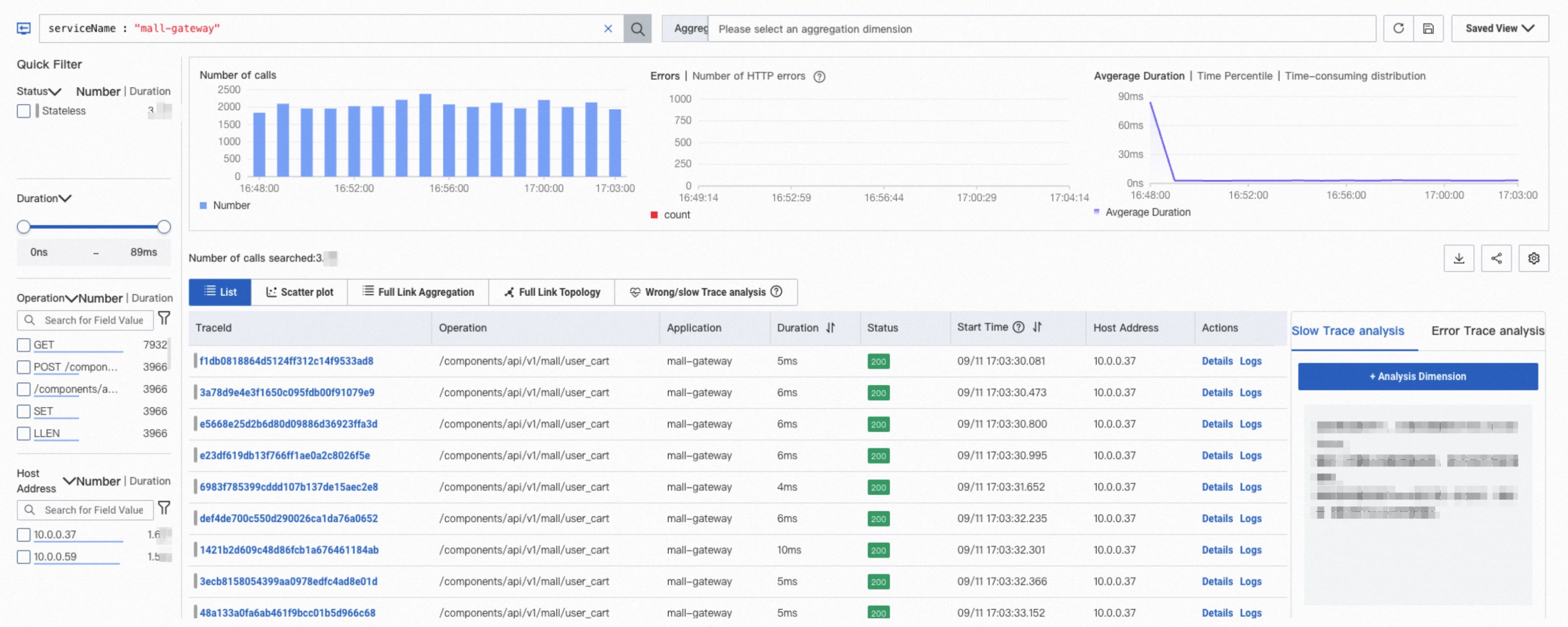Open the Wrong/slow Trace analysis help icon
This screenshot has width=1568, height=627.
[x=776, y=291]
